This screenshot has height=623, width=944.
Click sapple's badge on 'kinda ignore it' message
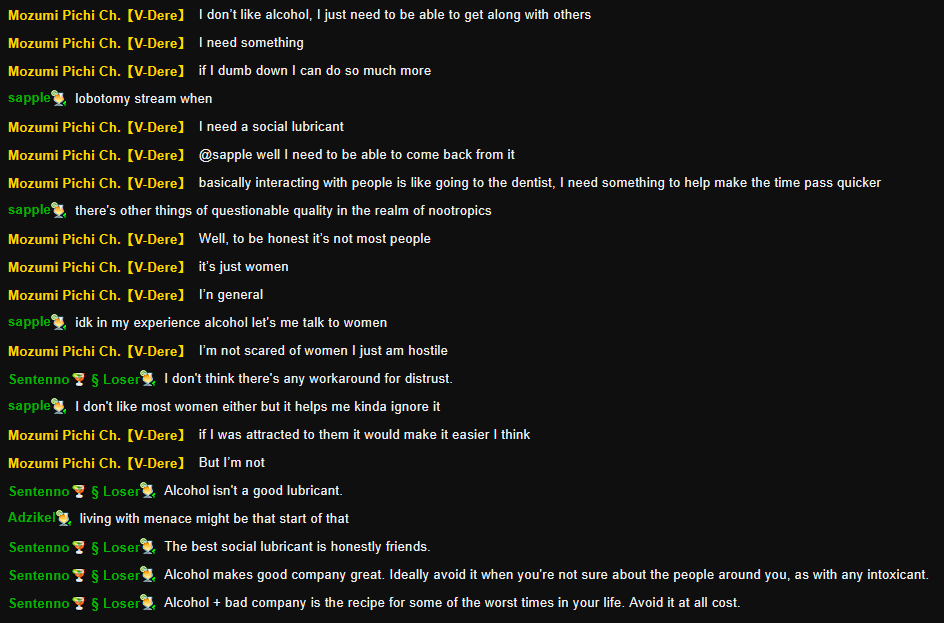point(59,406)
